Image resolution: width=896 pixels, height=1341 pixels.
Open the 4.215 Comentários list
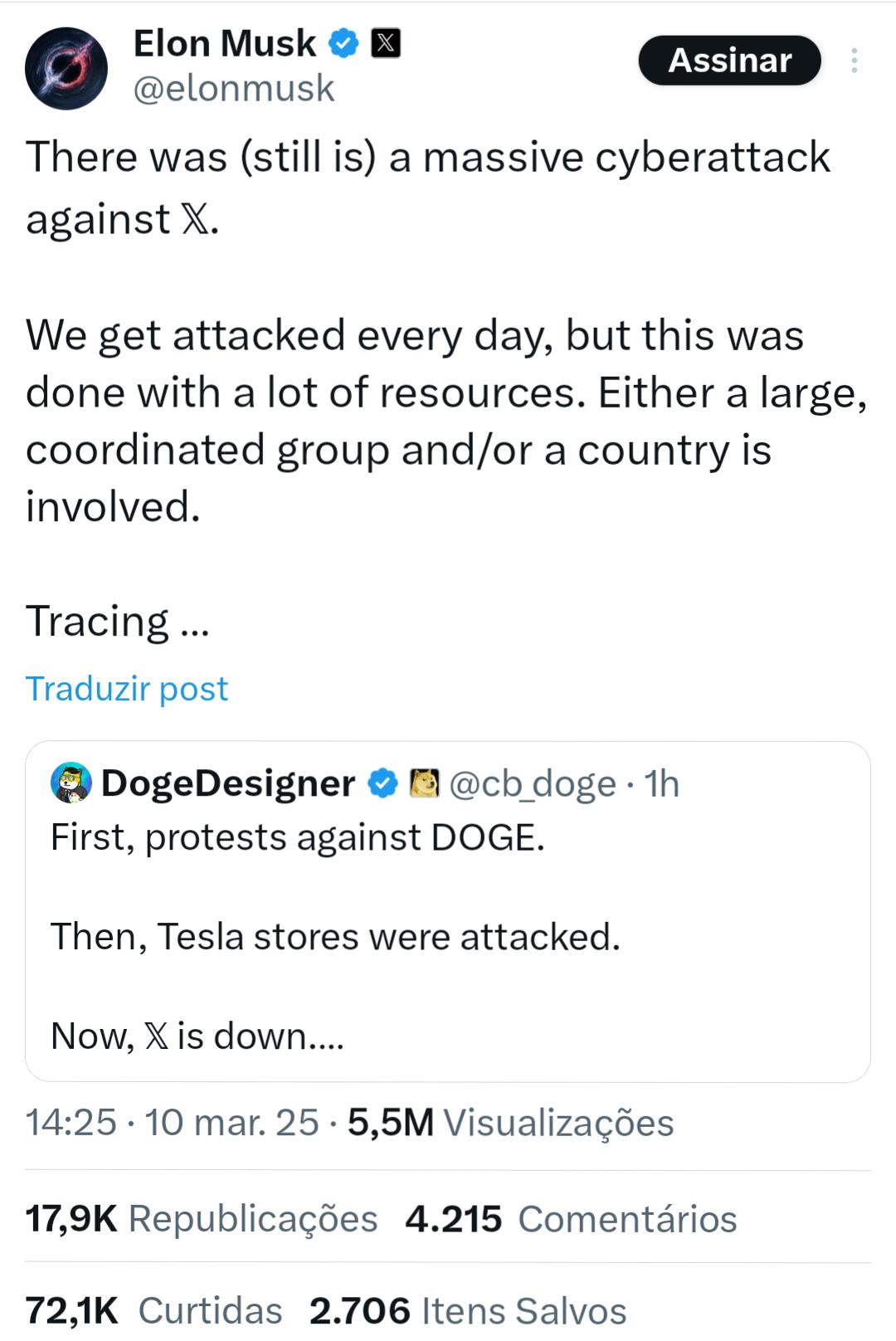tap(571, 1218)
